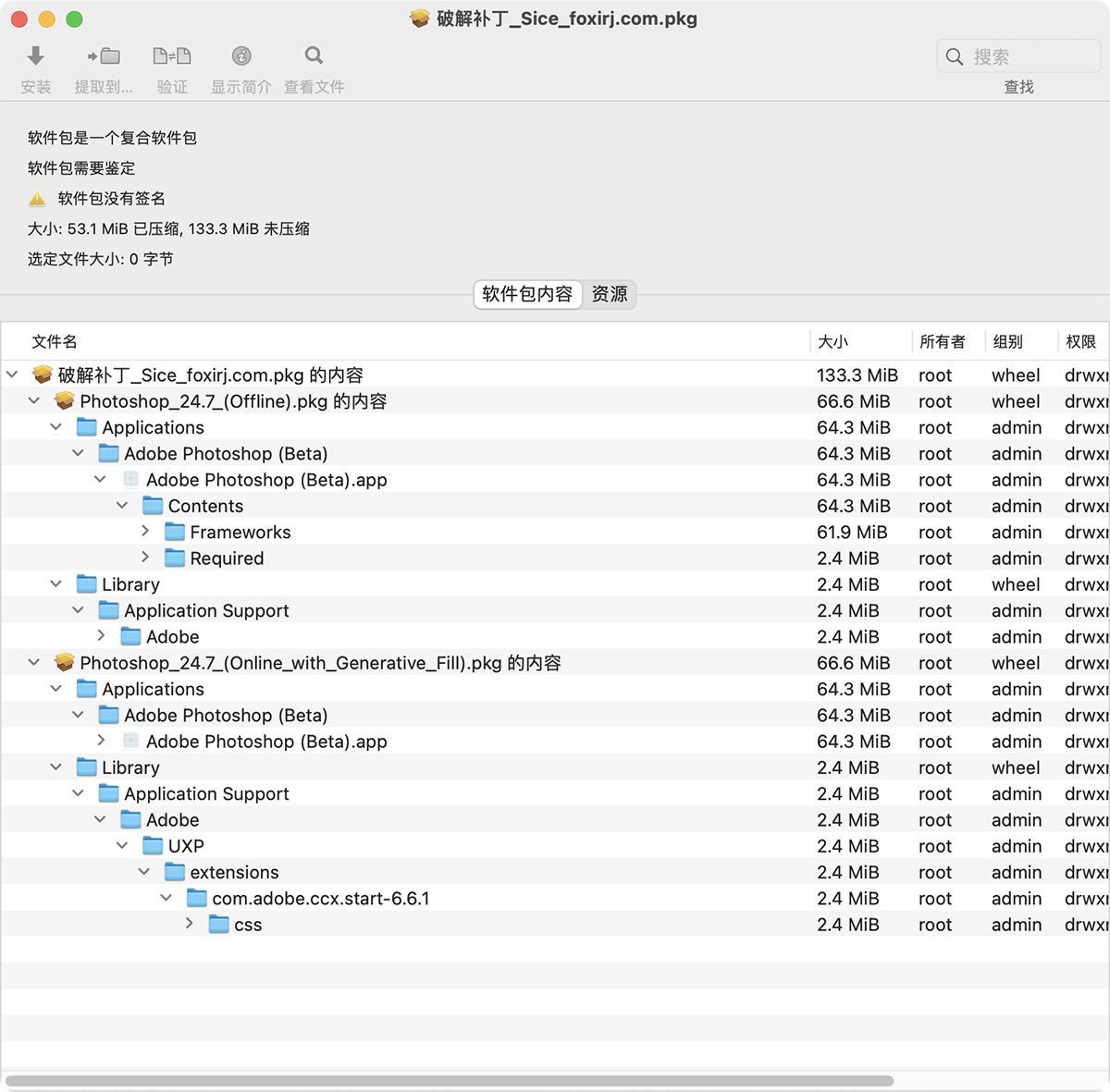The height and width of the screenshot is (1092, 1110).
Task: Click the warning triangle next to 软件包没有签名
Action: (x=37, y=198)
